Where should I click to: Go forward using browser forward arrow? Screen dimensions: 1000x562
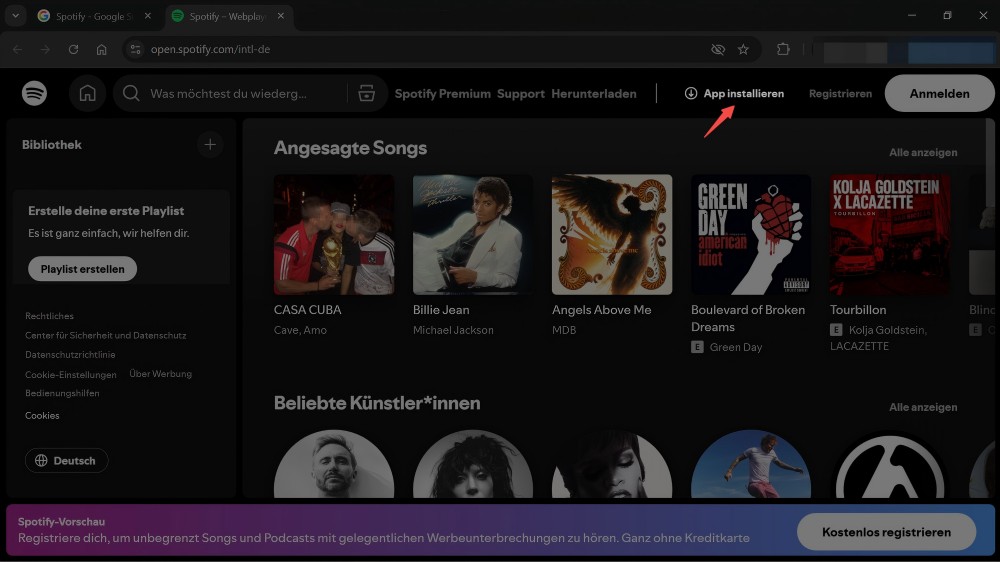45,49
